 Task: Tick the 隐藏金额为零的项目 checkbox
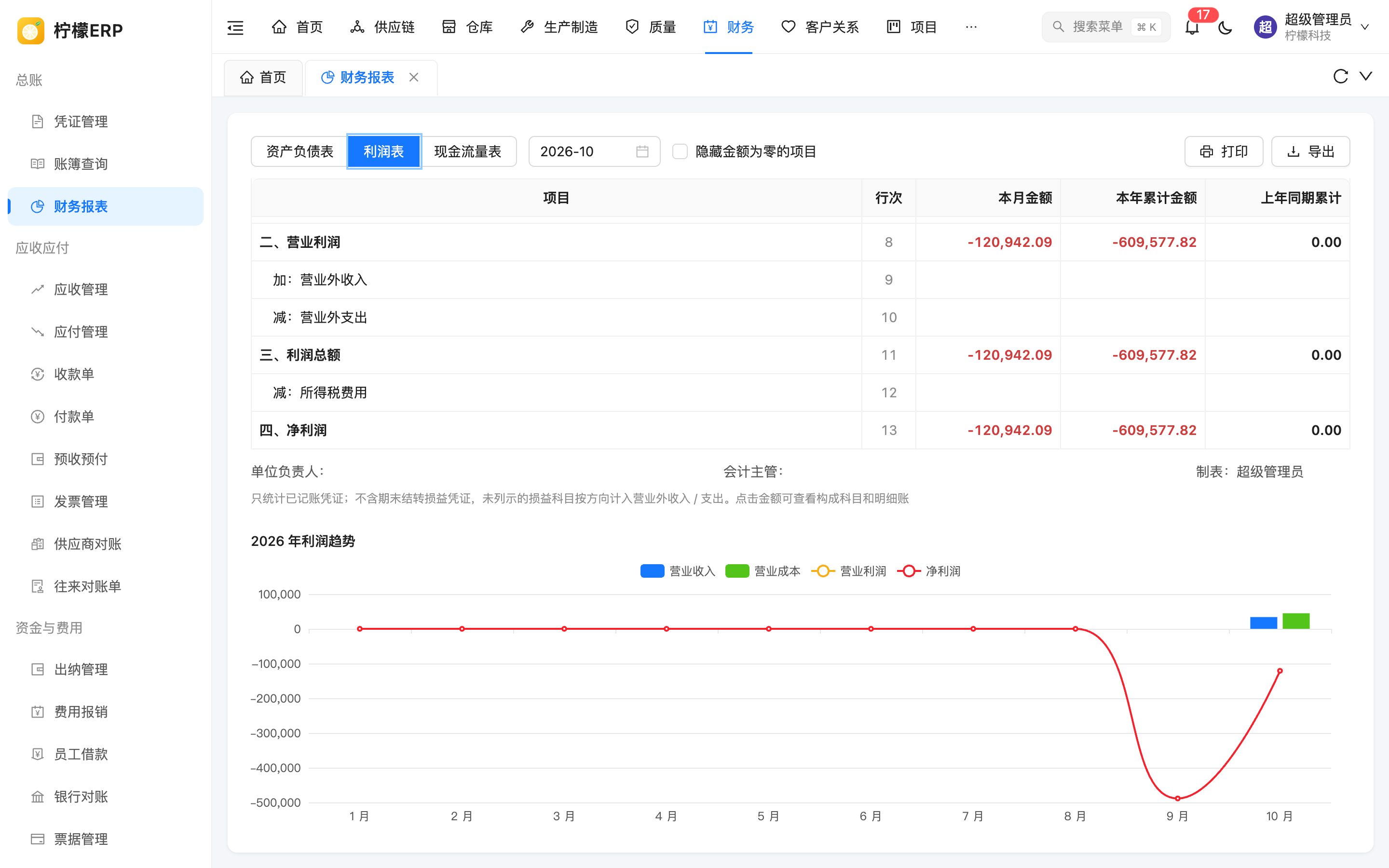pos(680,151)
